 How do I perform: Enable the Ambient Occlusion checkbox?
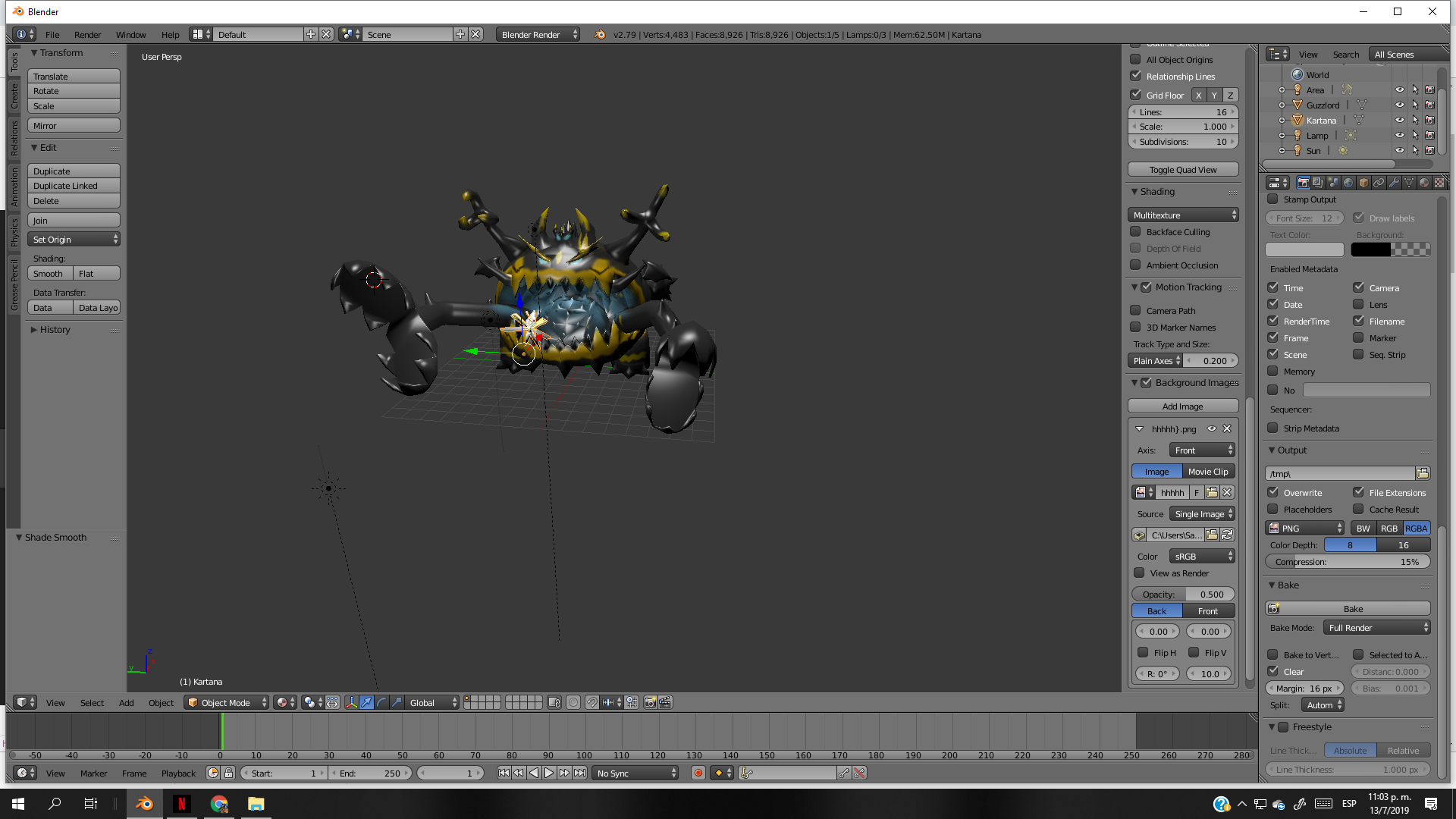tap(1136, 265)
